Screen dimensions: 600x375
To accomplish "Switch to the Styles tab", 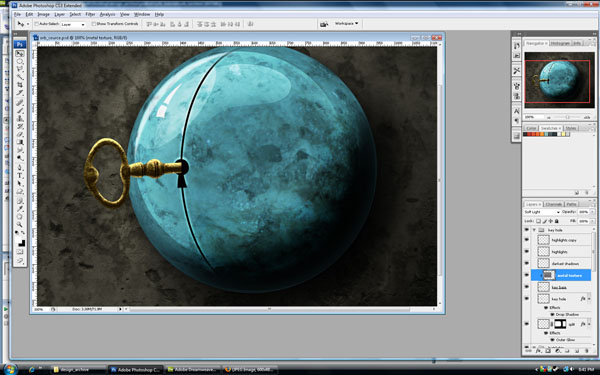I will click(x=571, y=128).
